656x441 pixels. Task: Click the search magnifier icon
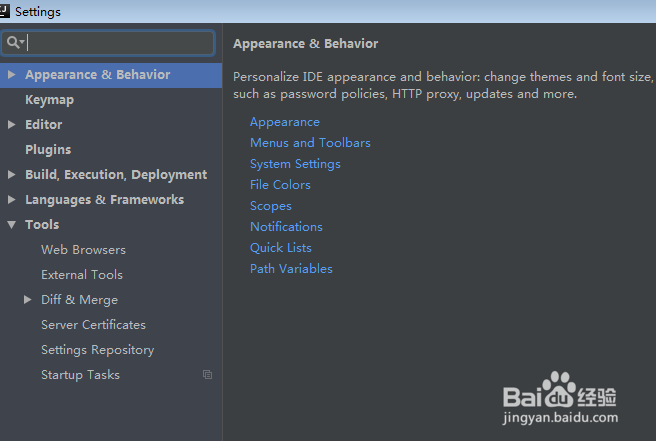pos(13,42)
